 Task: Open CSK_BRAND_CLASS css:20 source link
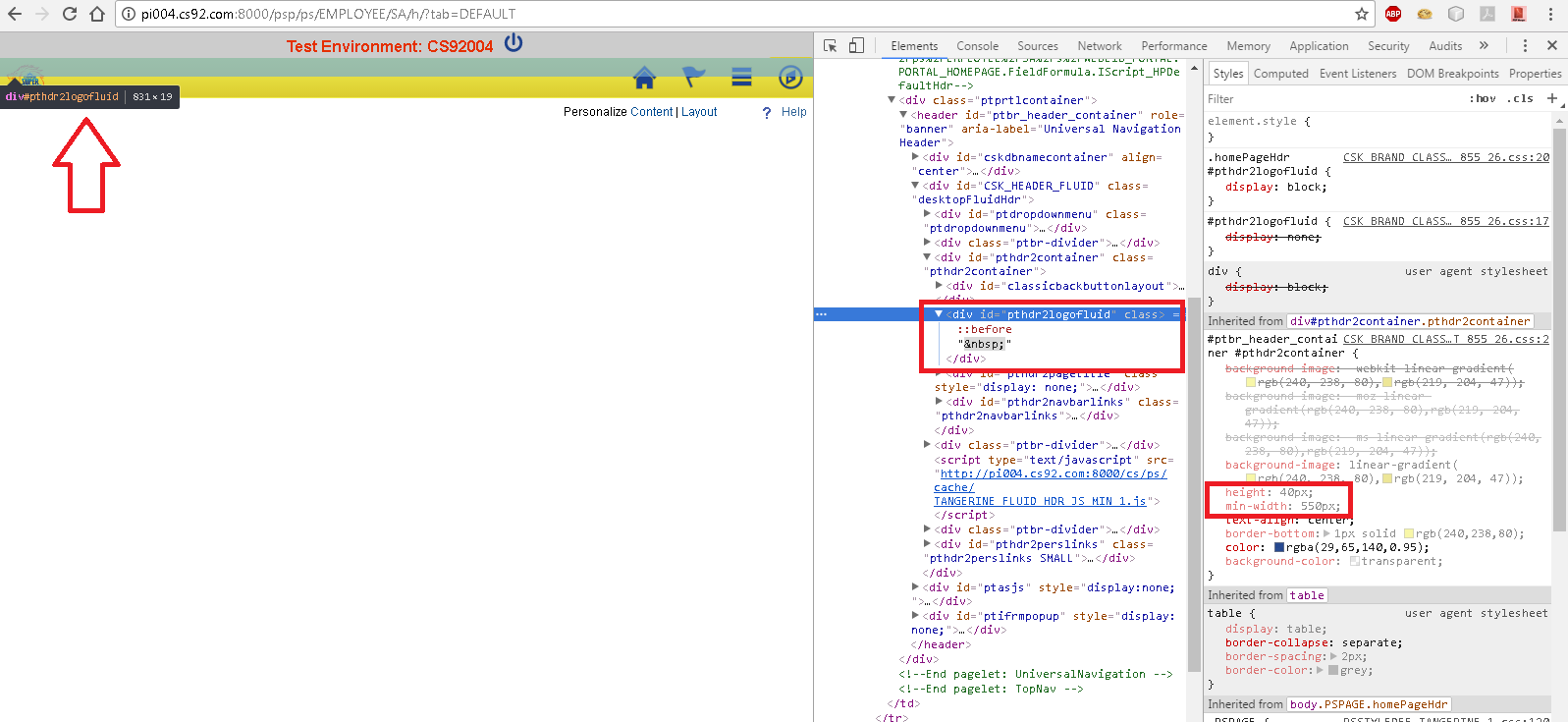[1446, 157]
